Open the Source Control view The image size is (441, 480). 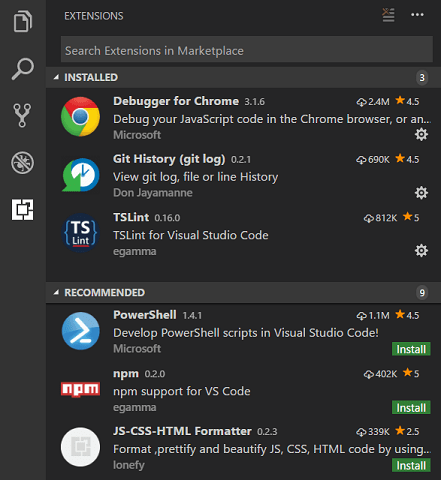click(x=22, y=115)
